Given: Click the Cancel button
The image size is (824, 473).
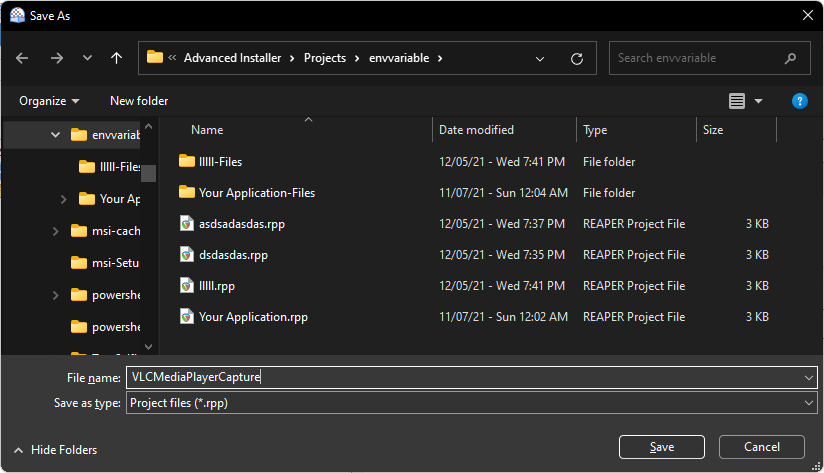Looking at the screenshot, I should pyautogui.click(x=761, y=447).
